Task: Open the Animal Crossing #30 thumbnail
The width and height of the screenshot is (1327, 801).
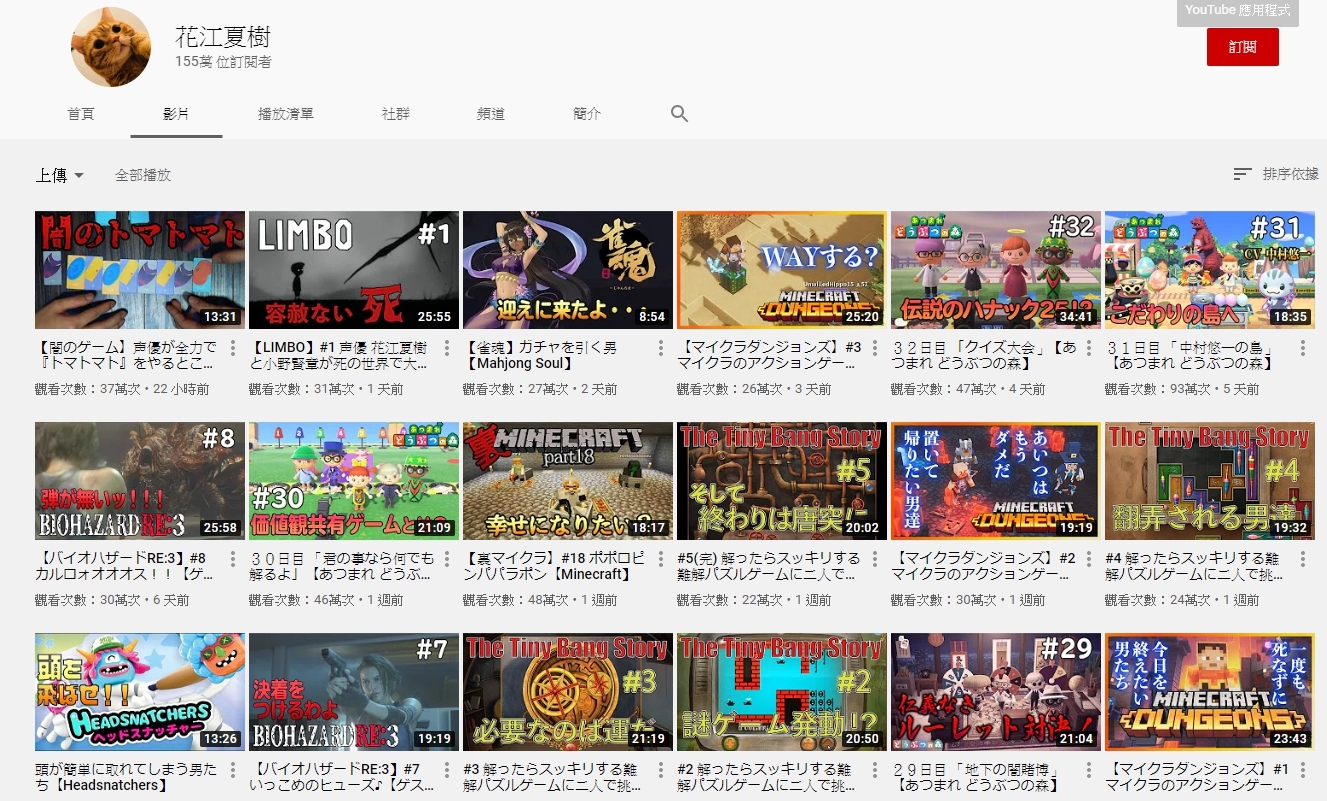Action: point(354,481)
